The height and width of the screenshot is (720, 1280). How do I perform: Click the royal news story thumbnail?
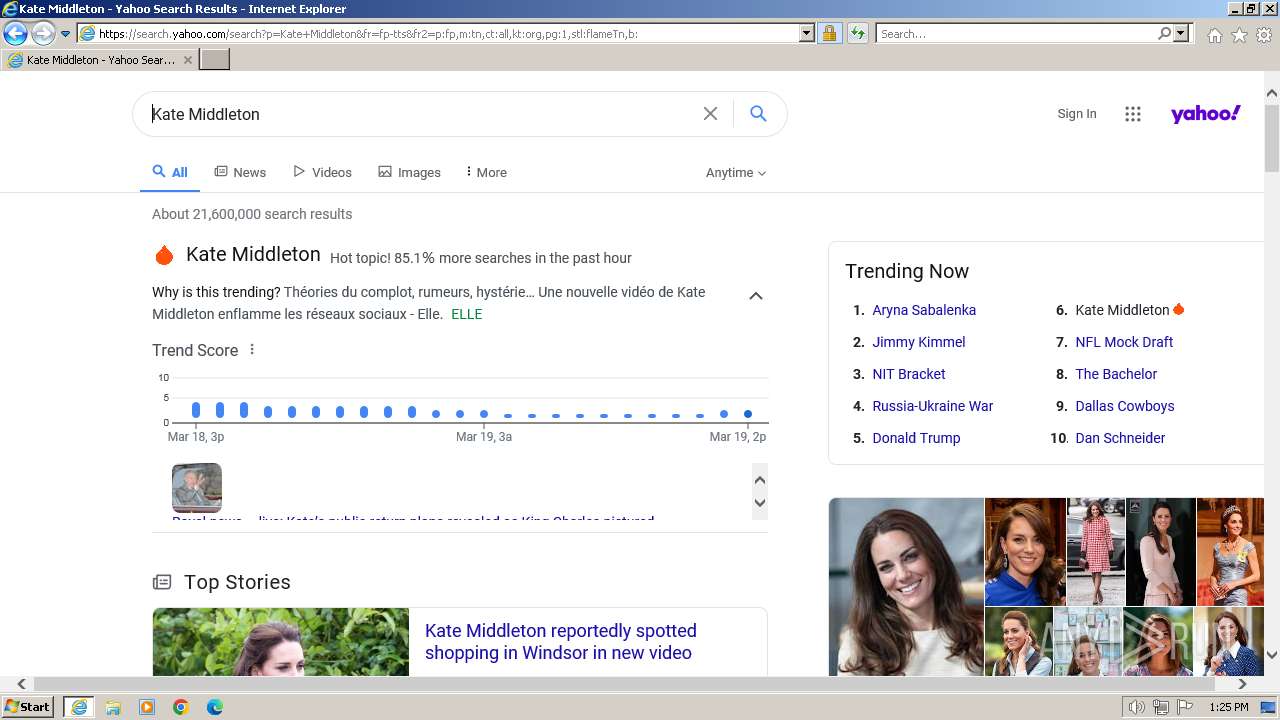pos(197,488)
